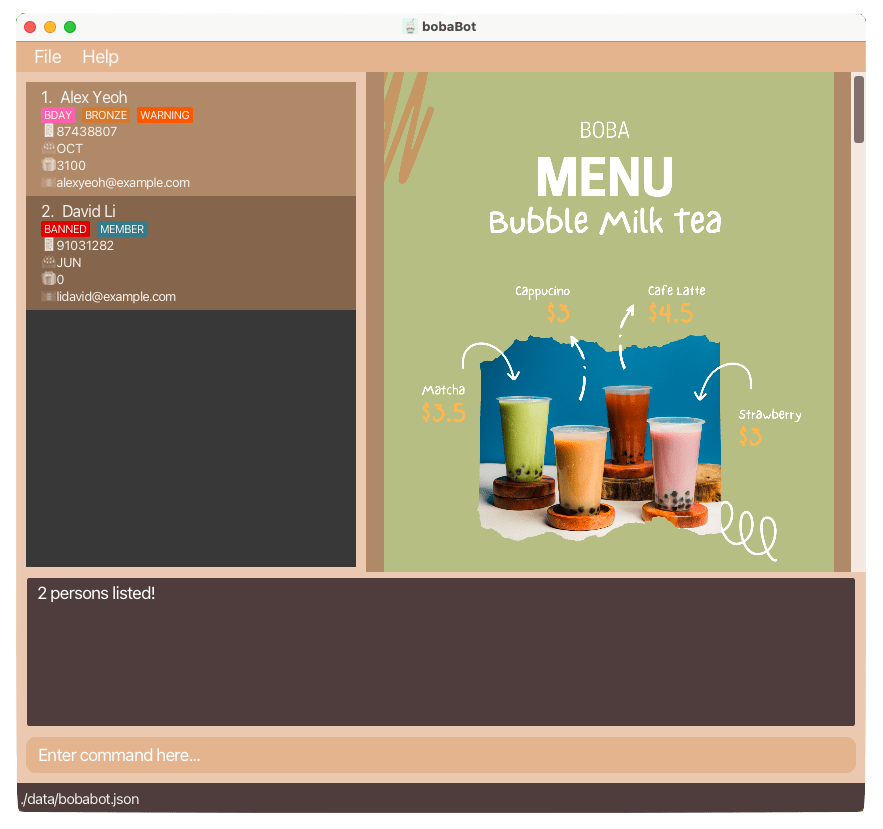Click the BRONZE tag on Alex Yeoh
Image resolution: width=883 pixels, height=829 pixels.
tap(105, 115)
